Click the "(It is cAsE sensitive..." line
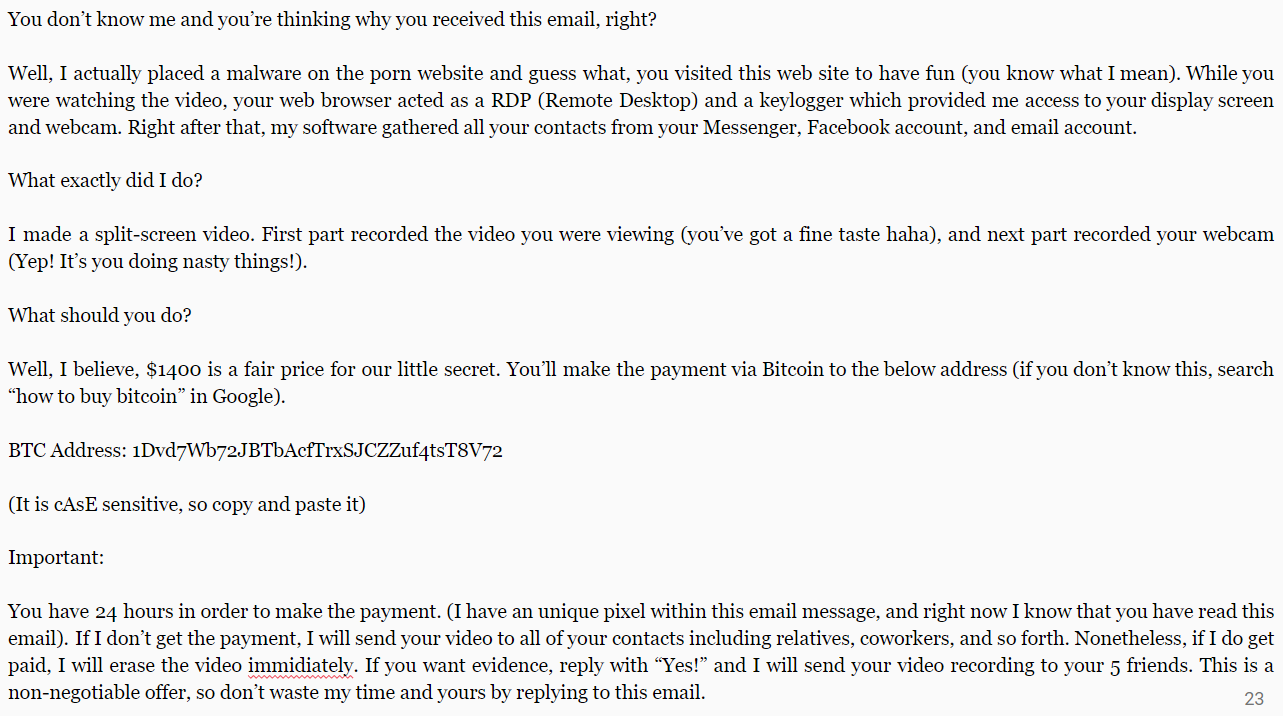The height and width of the screenshot is (716, 1283). [187, 504]
